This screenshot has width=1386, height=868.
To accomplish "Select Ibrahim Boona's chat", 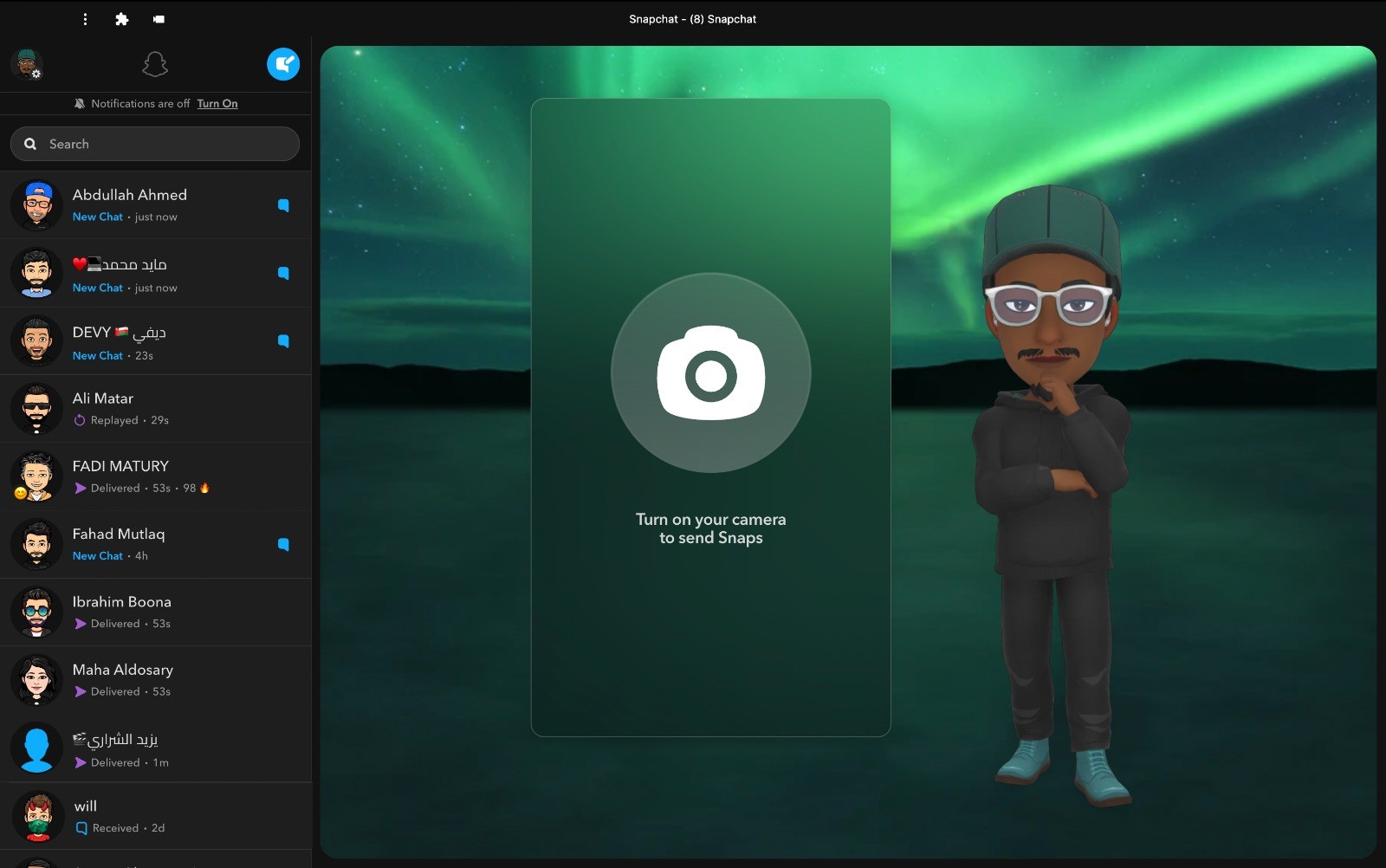I will pyautogui.click(x=156, y=612).
